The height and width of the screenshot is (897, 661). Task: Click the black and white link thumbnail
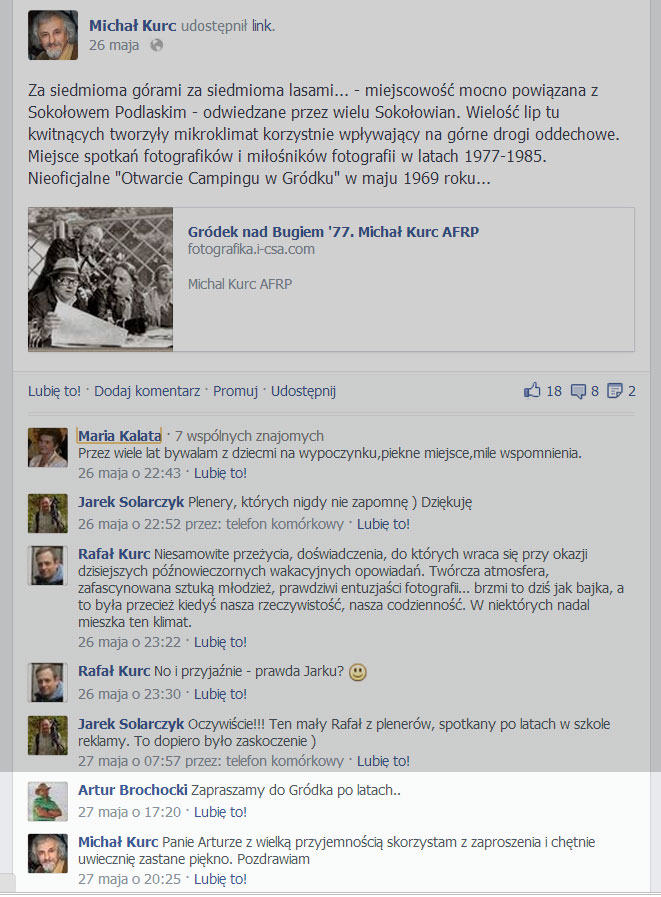[x=101, y=279]
